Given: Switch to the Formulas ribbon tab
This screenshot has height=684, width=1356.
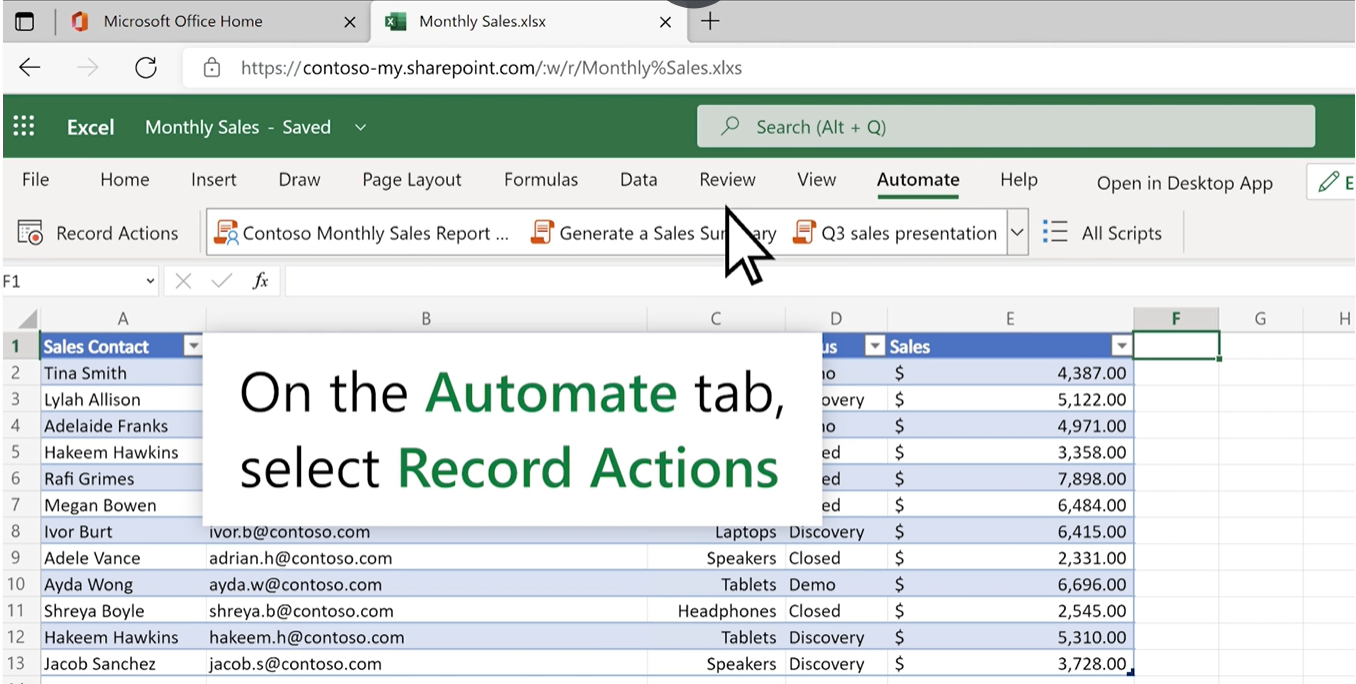Looking at the screenshot, I should [541, 180].
